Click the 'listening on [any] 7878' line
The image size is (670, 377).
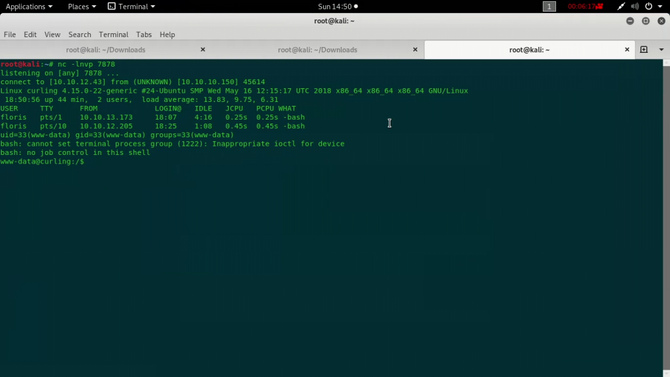pos(59,73)
